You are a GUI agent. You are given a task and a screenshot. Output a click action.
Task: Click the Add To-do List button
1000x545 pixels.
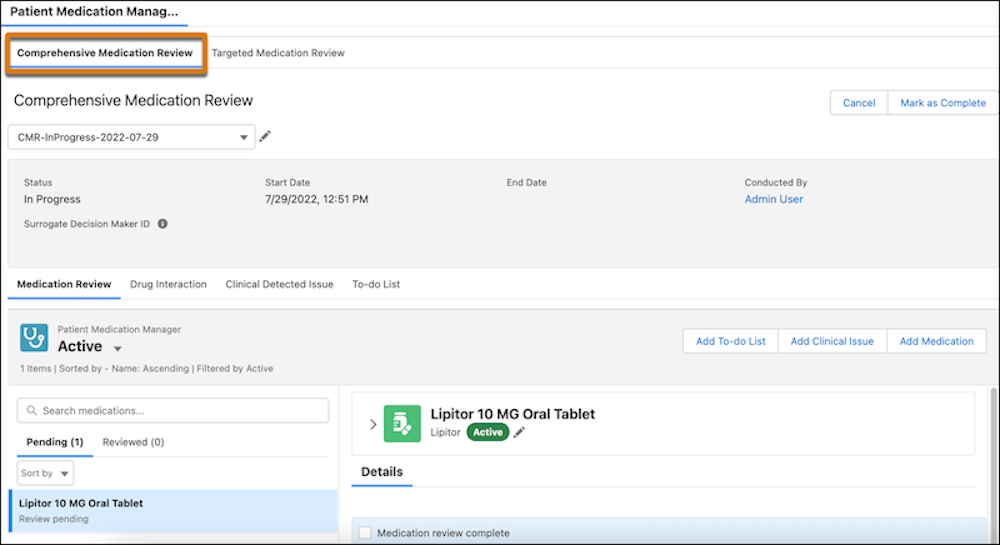click(731, 341)
